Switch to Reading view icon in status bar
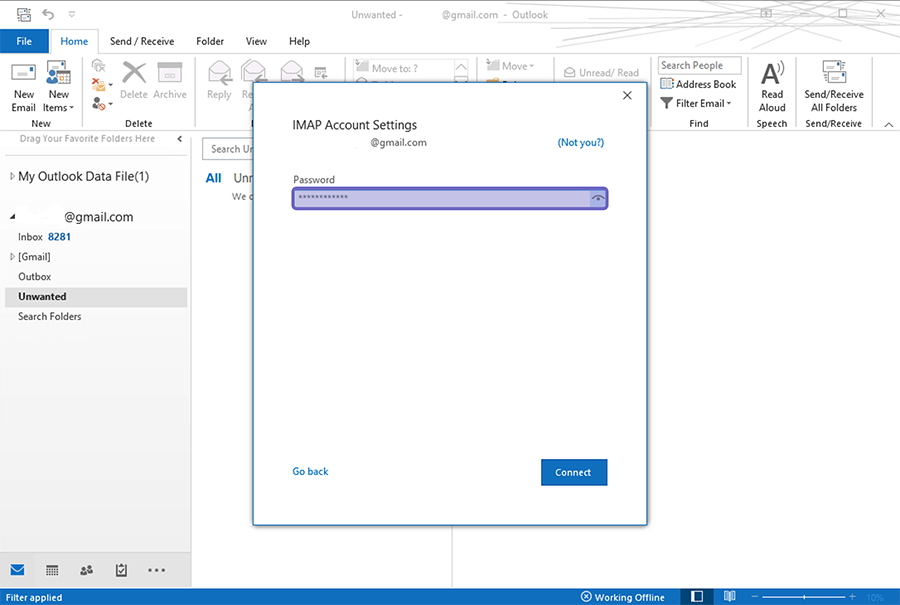 pyautogui.click(x=729, y=596)
